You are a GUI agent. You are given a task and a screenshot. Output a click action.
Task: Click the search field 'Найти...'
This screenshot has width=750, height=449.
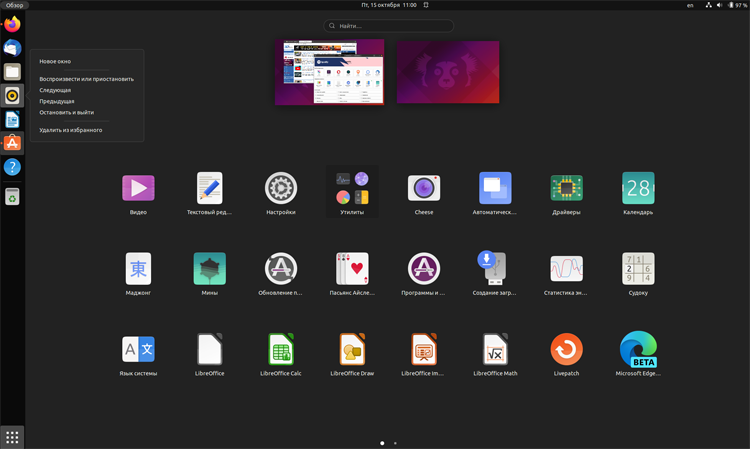(388, 26)
